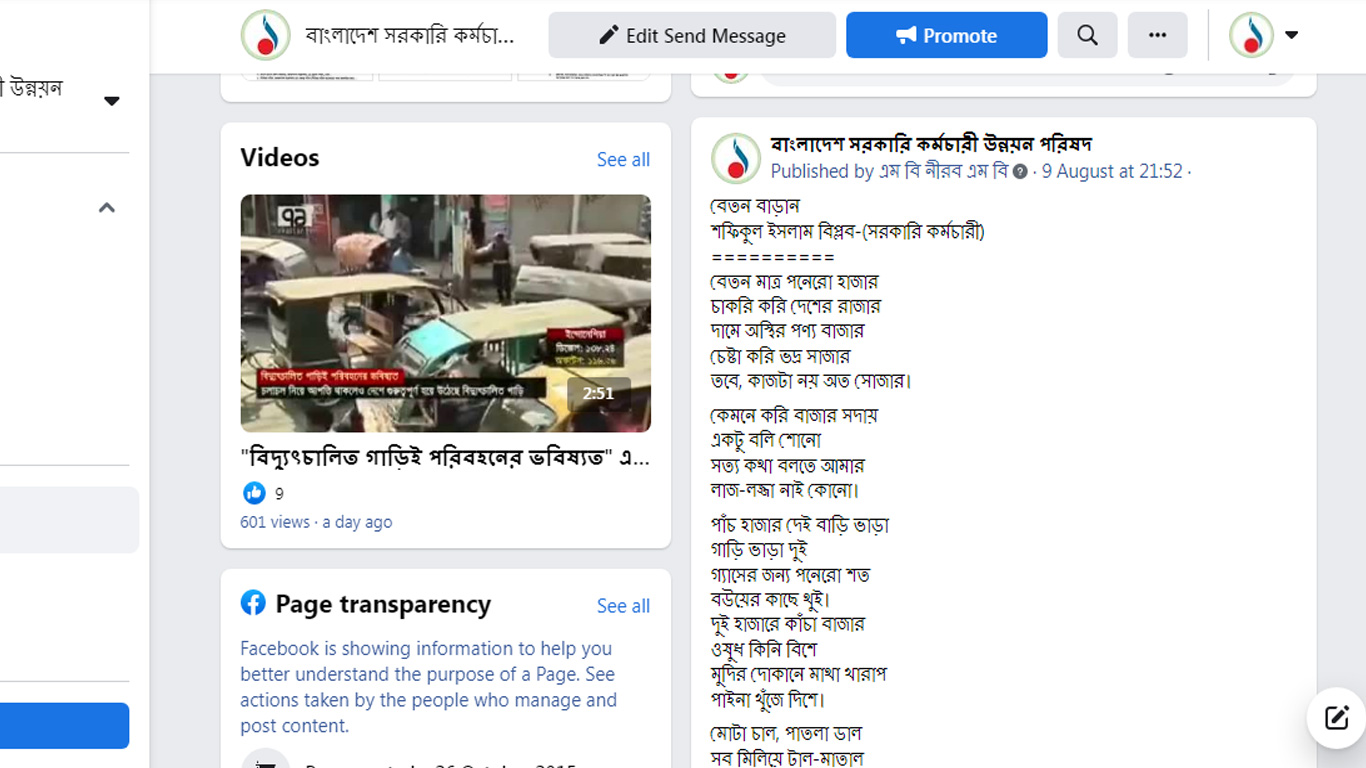The height and width of the screenshot is (768, 1366).
Task: Expand the left sidebar page dropdown arrow
Action: (112, 101)
